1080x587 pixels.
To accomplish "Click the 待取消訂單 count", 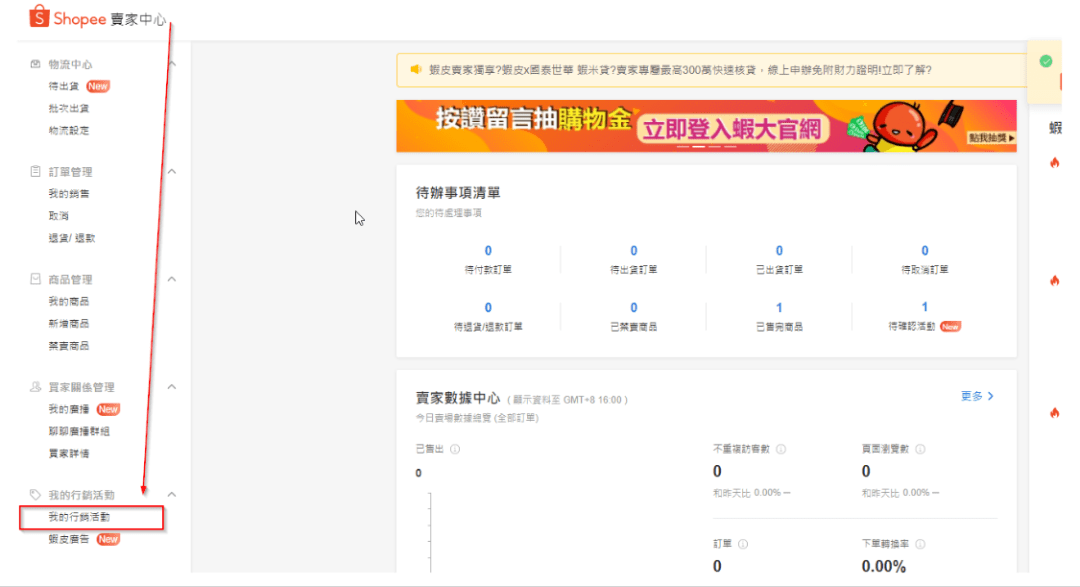I will pyautogui.click(x=924, y=251).
